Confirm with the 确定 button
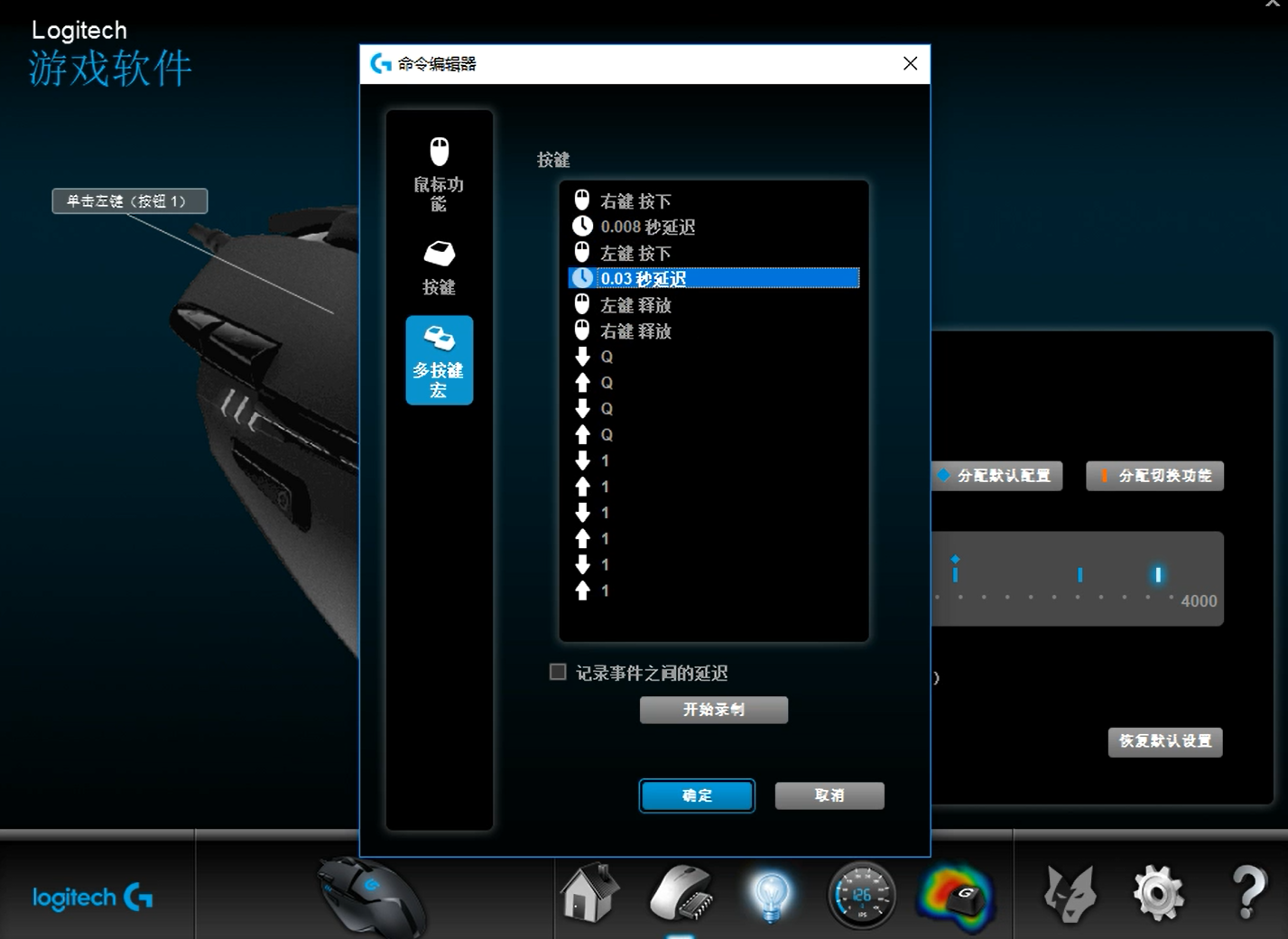Screen dimensions: 1288x939 click(697, 795)
